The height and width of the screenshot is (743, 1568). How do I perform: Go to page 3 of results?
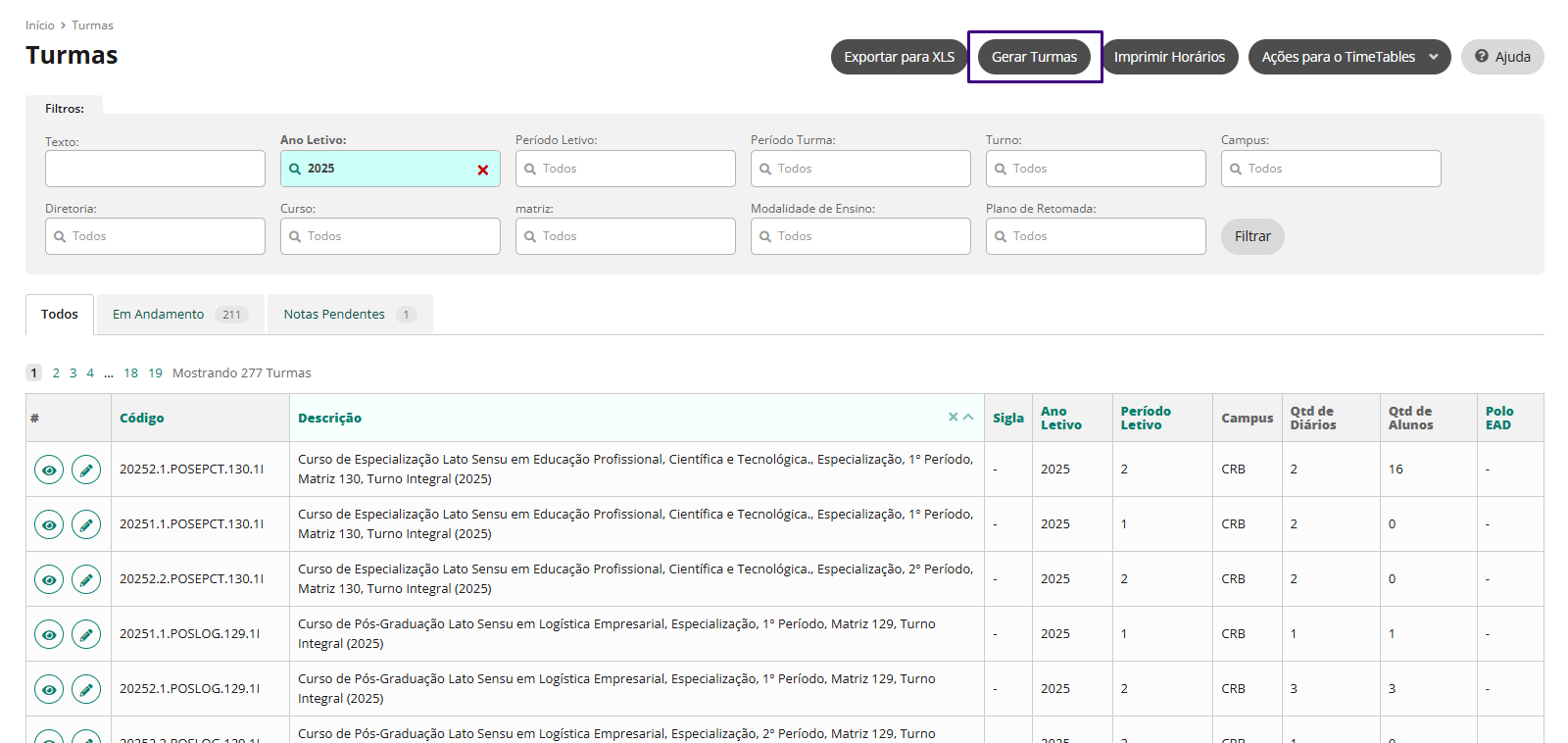pos(73,372)
